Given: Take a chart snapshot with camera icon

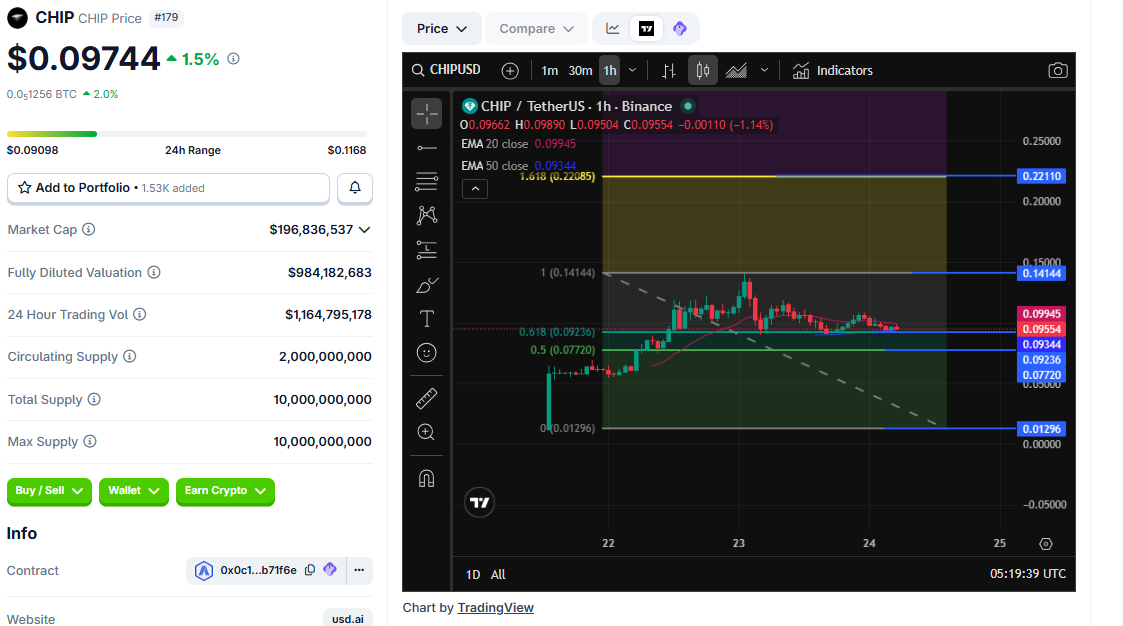Looking at the screenshot, I should click(x=1058, y=70).
